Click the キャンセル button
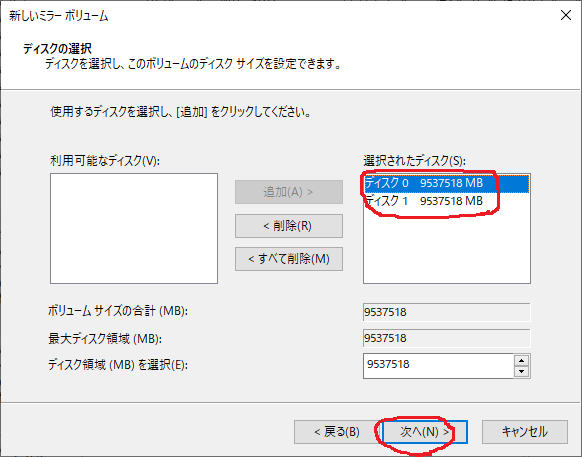Viewport: 582px width, 457px height. click(525, 432)
